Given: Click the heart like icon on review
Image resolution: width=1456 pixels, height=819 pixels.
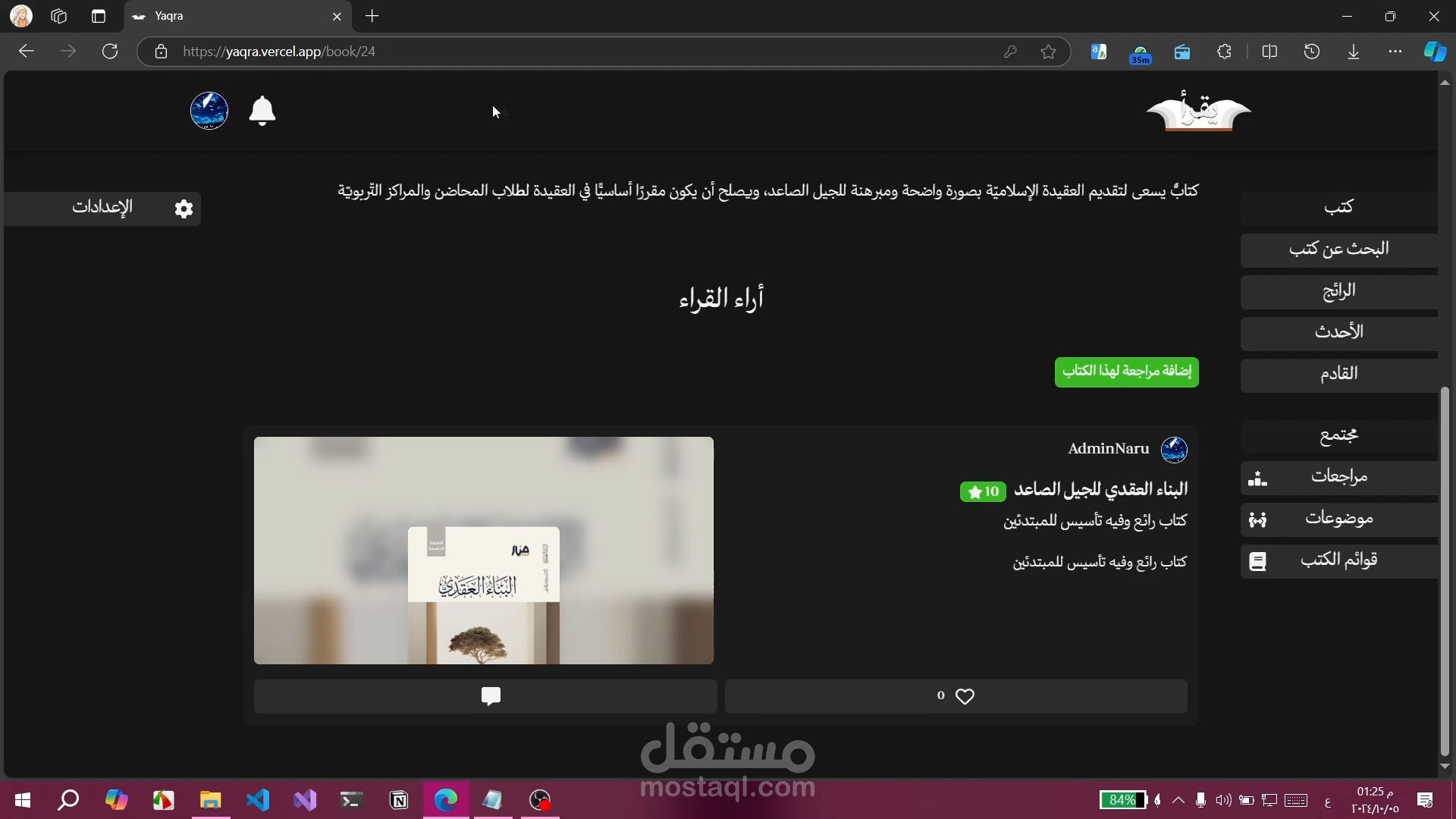Looking at the screenshot, I should [965, 696].
